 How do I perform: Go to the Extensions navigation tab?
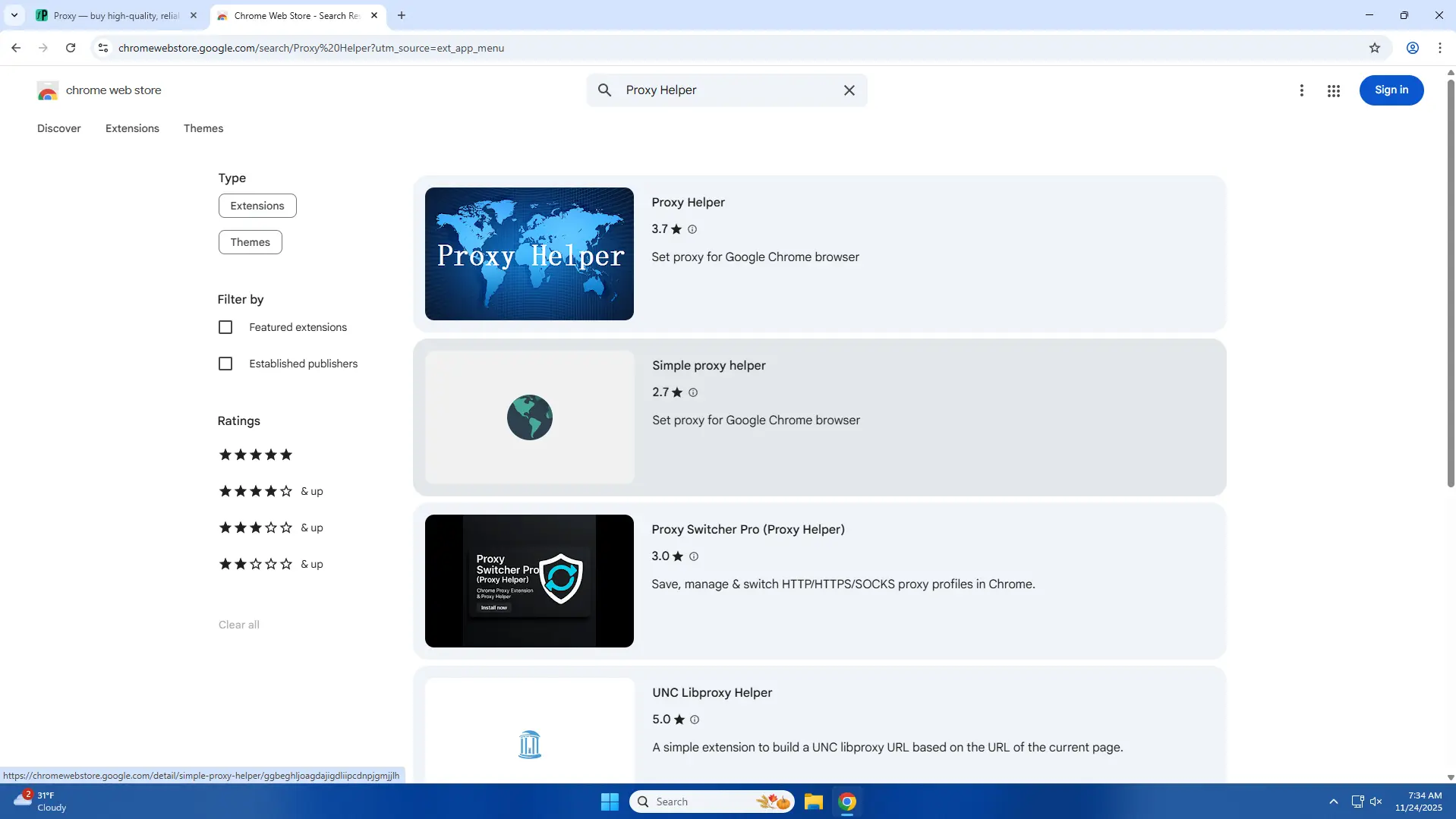132,128
